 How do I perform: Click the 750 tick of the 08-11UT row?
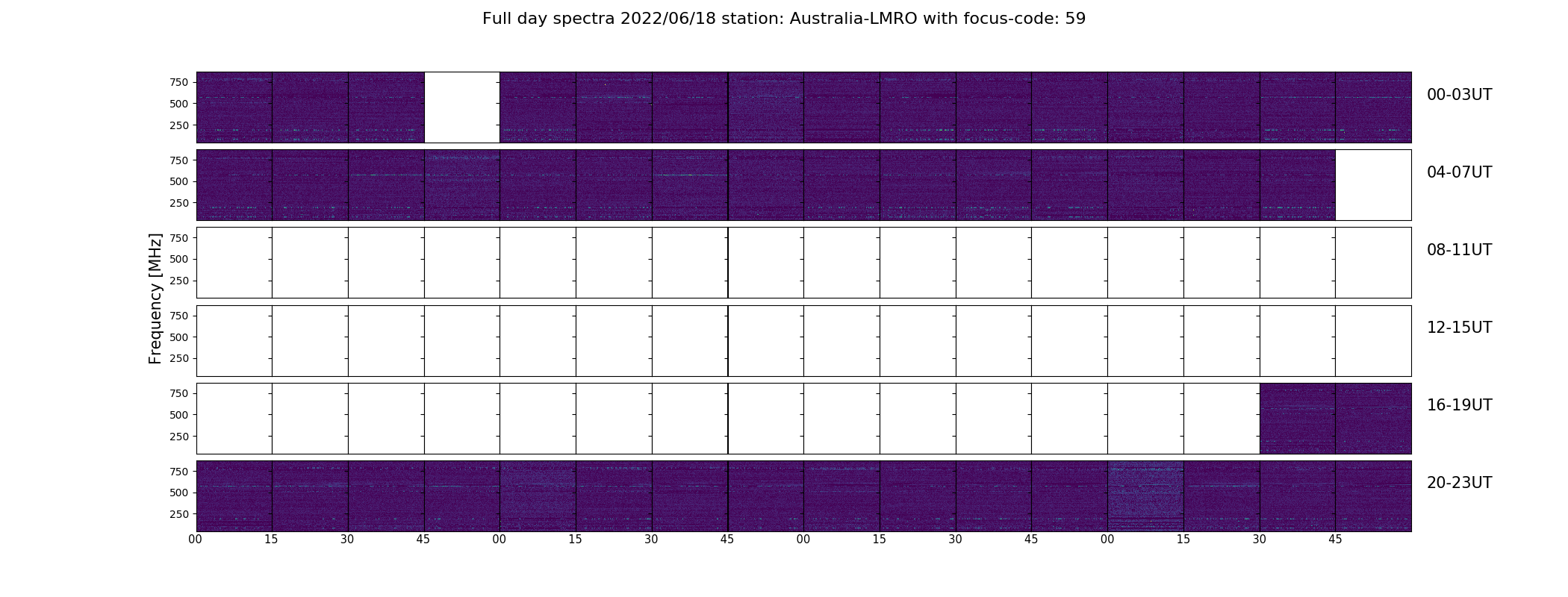178,237
